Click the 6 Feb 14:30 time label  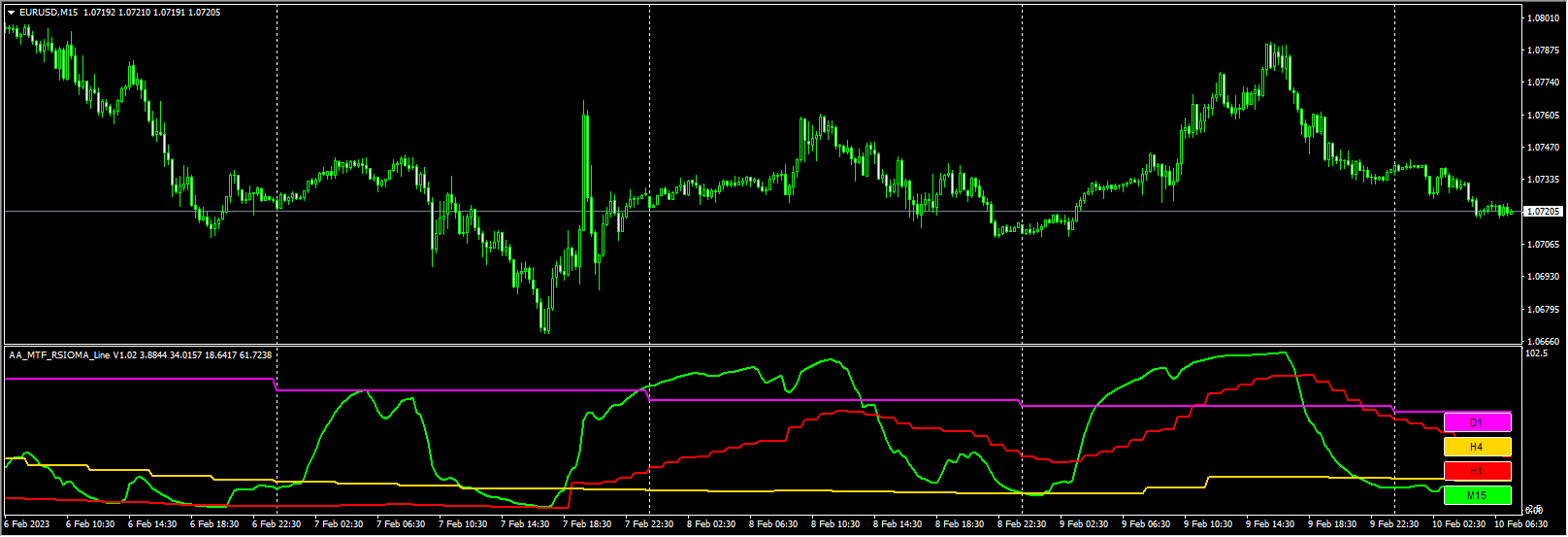(152, 524)
